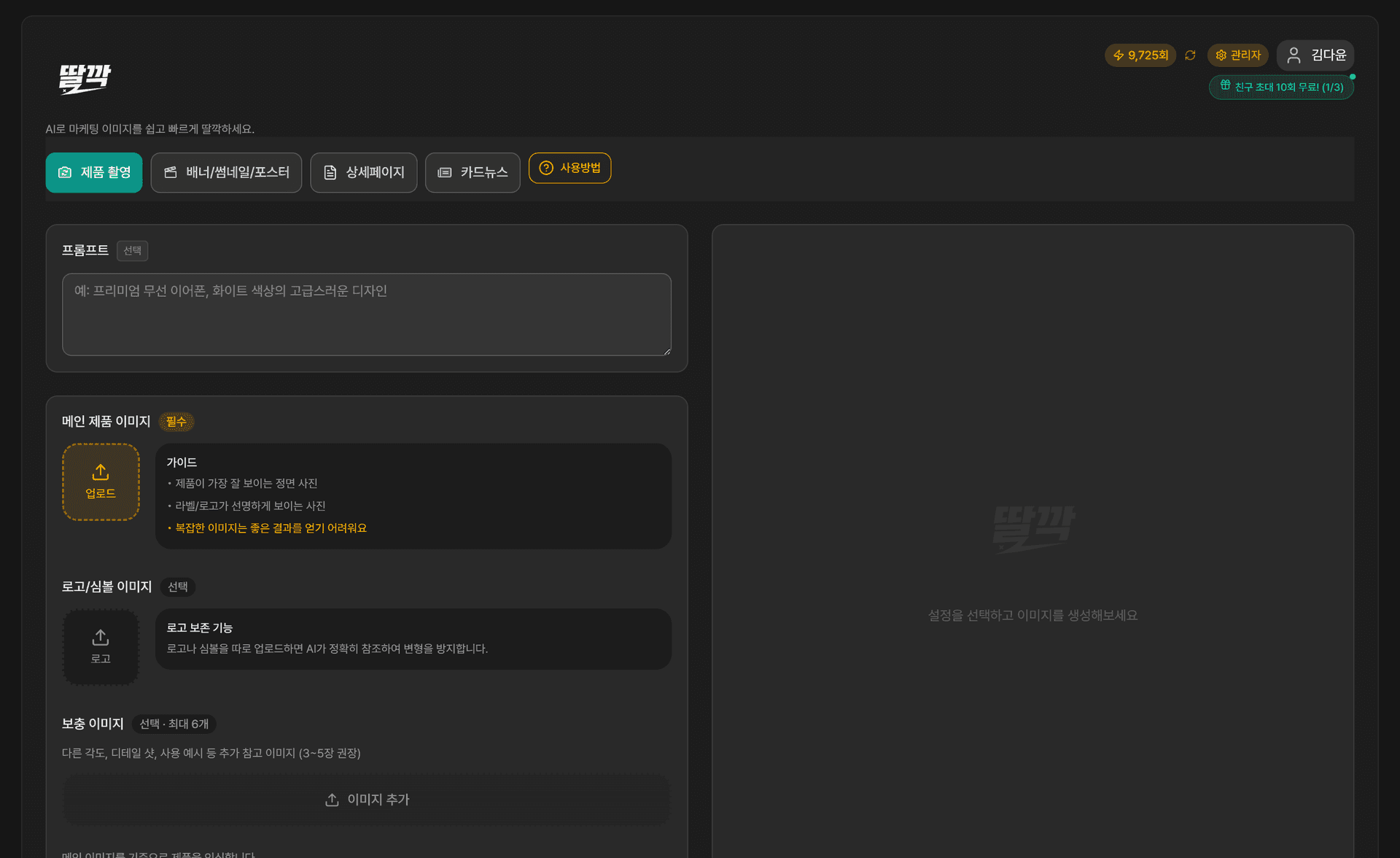The image size is (1400, 858).
Task: Open the 관리자 gear settings
Action: (x=1238, y=55)
